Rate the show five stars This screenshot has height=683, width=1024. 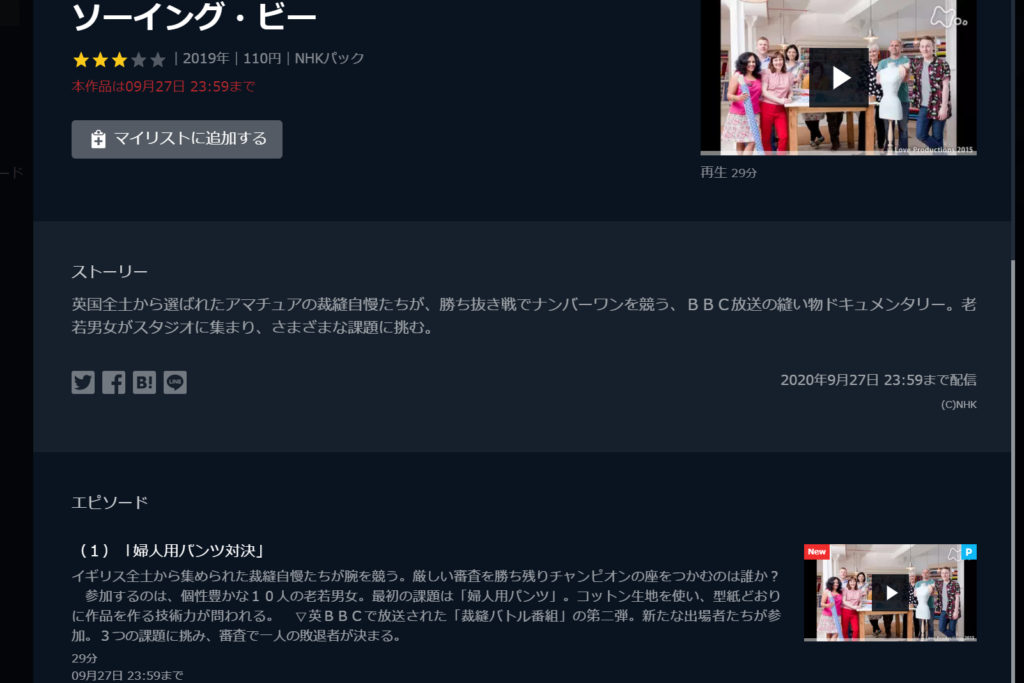(157, 59)
